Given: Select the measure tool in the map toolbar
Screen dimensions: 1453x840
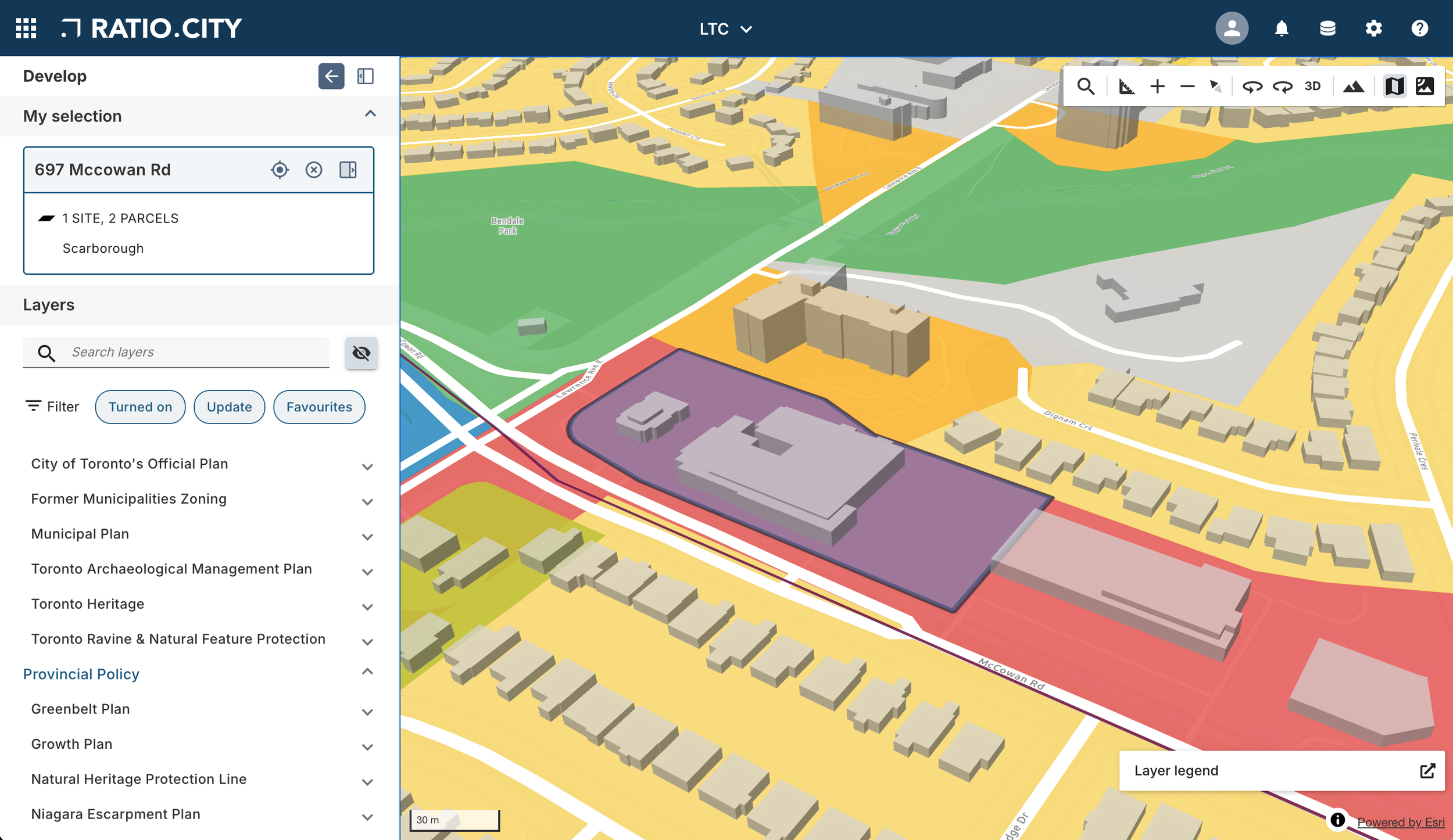Looking at the screenshot, I should [1126, 86].
